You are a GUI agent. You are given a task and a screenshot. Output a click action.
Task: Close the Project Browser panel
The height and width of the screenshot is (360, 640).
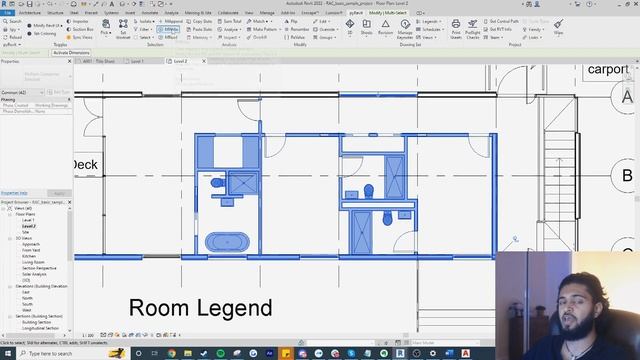click(69, 202)
